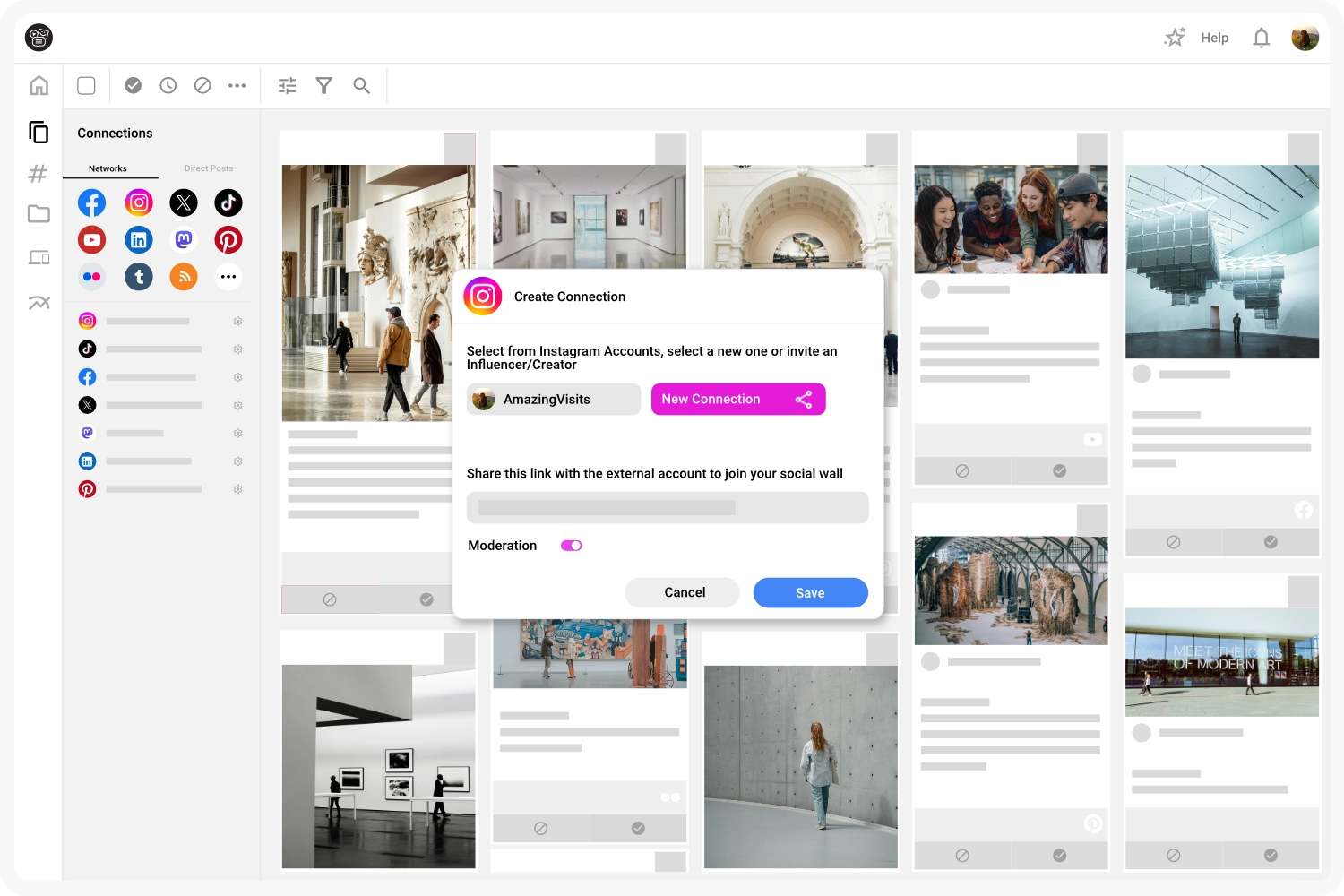The width and height of the screenshot is (1344, 896).
Task: Click the TikTok network icon
Action: coord(228,203)
